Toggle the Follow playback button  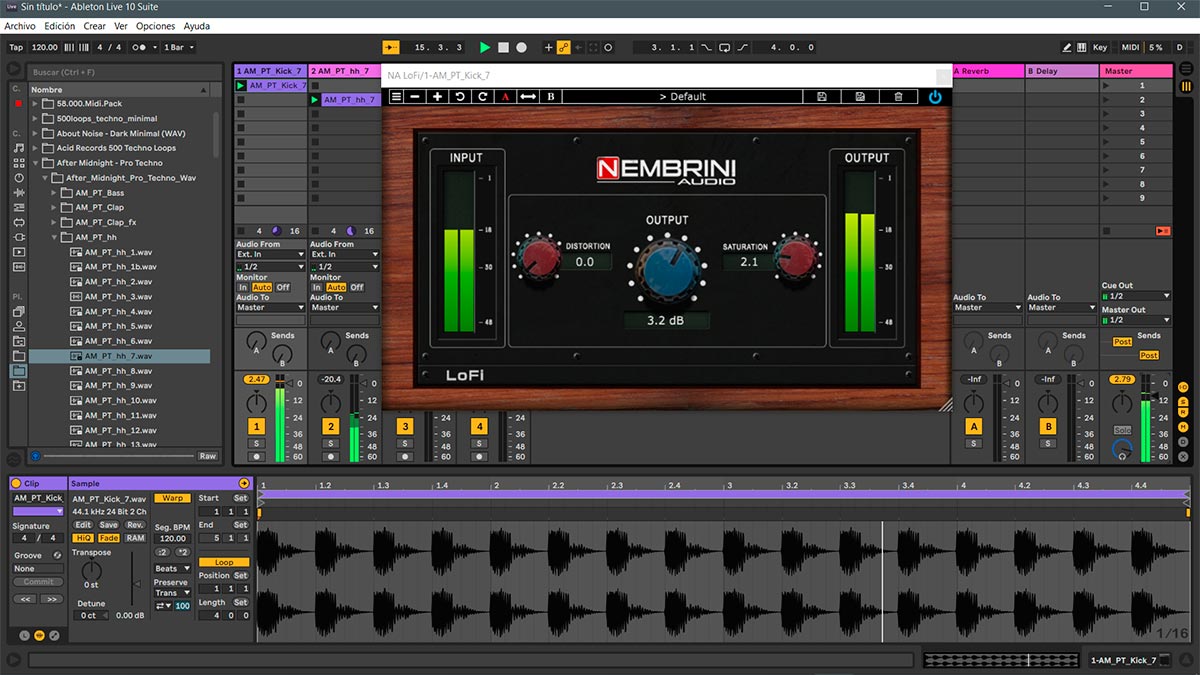[x=391, y=47]
